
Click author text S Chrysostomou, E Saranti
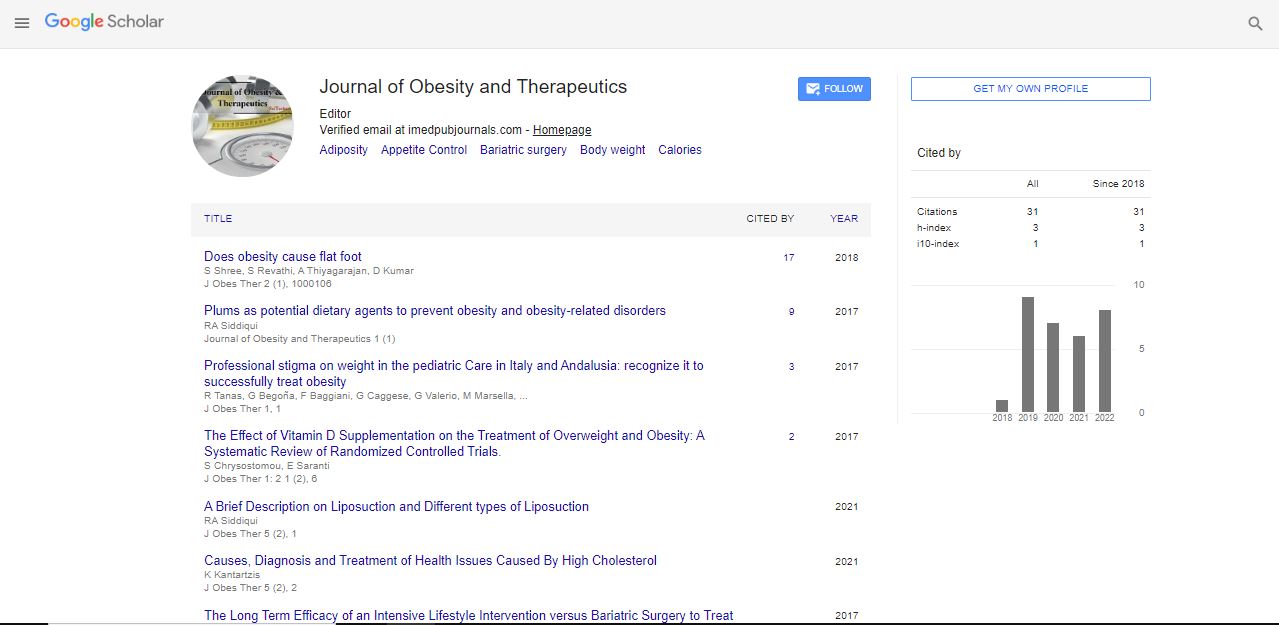click(267, 466)
